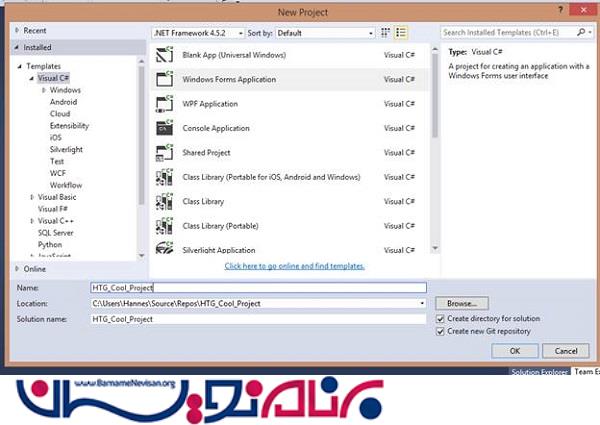The image size is (600, 425).
Task: Select SQL Server template category
Action: tap(55, 233)
